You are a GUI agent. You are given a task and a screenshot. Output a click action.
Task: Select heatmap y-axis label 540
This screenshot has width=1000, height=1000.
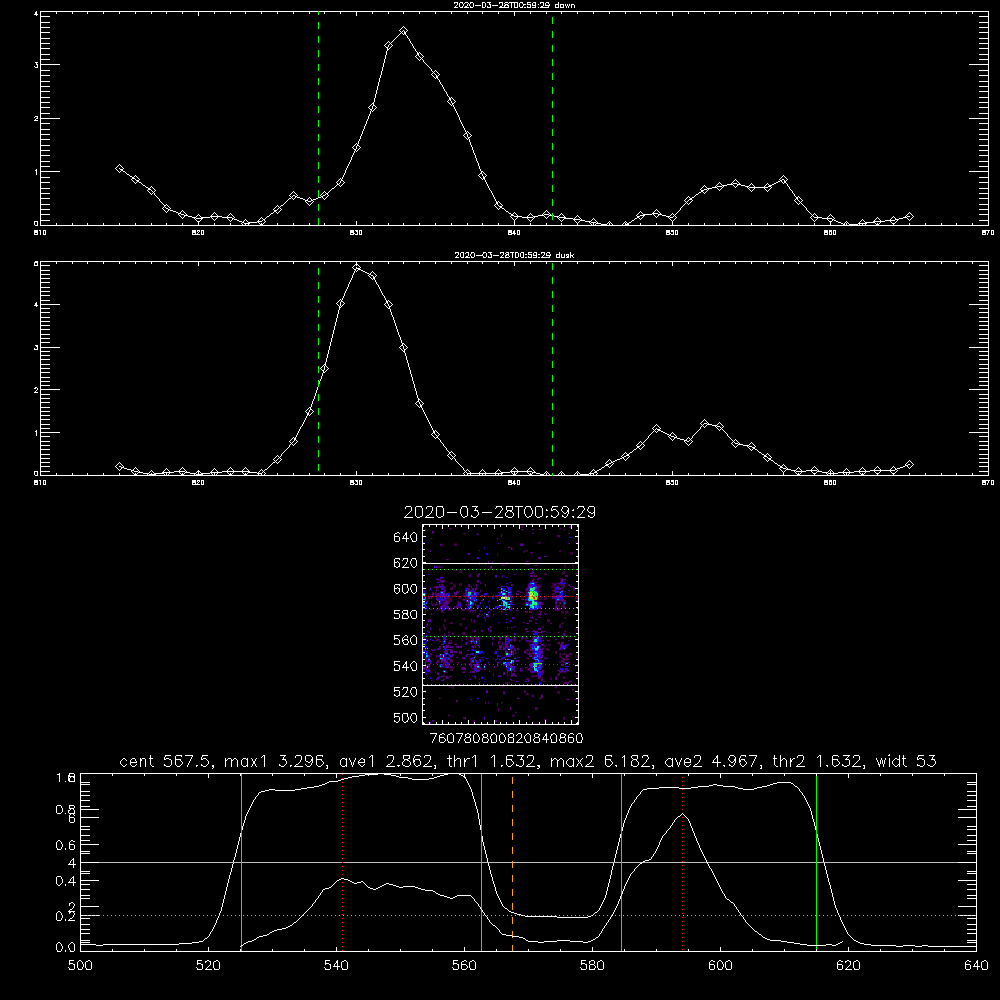[405, 666]
